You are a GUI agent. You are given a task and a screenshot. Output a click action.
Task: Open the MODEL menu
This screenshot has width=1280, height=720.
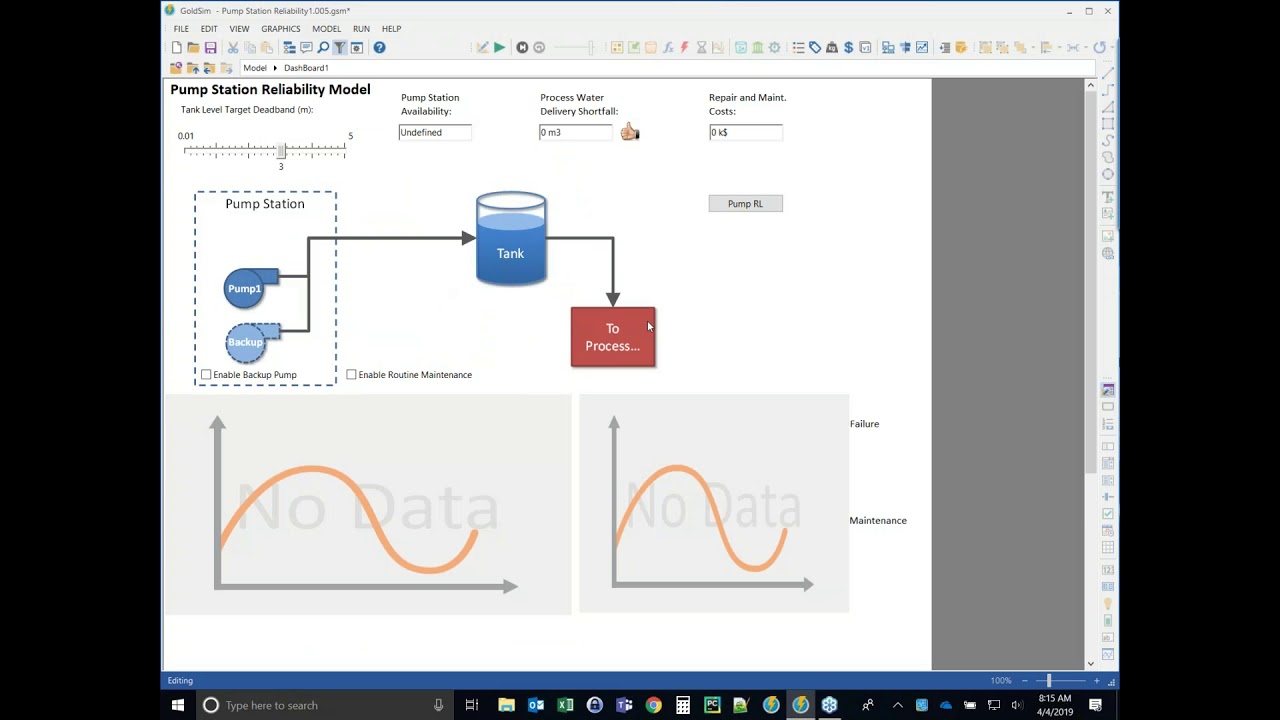[326, 29]
